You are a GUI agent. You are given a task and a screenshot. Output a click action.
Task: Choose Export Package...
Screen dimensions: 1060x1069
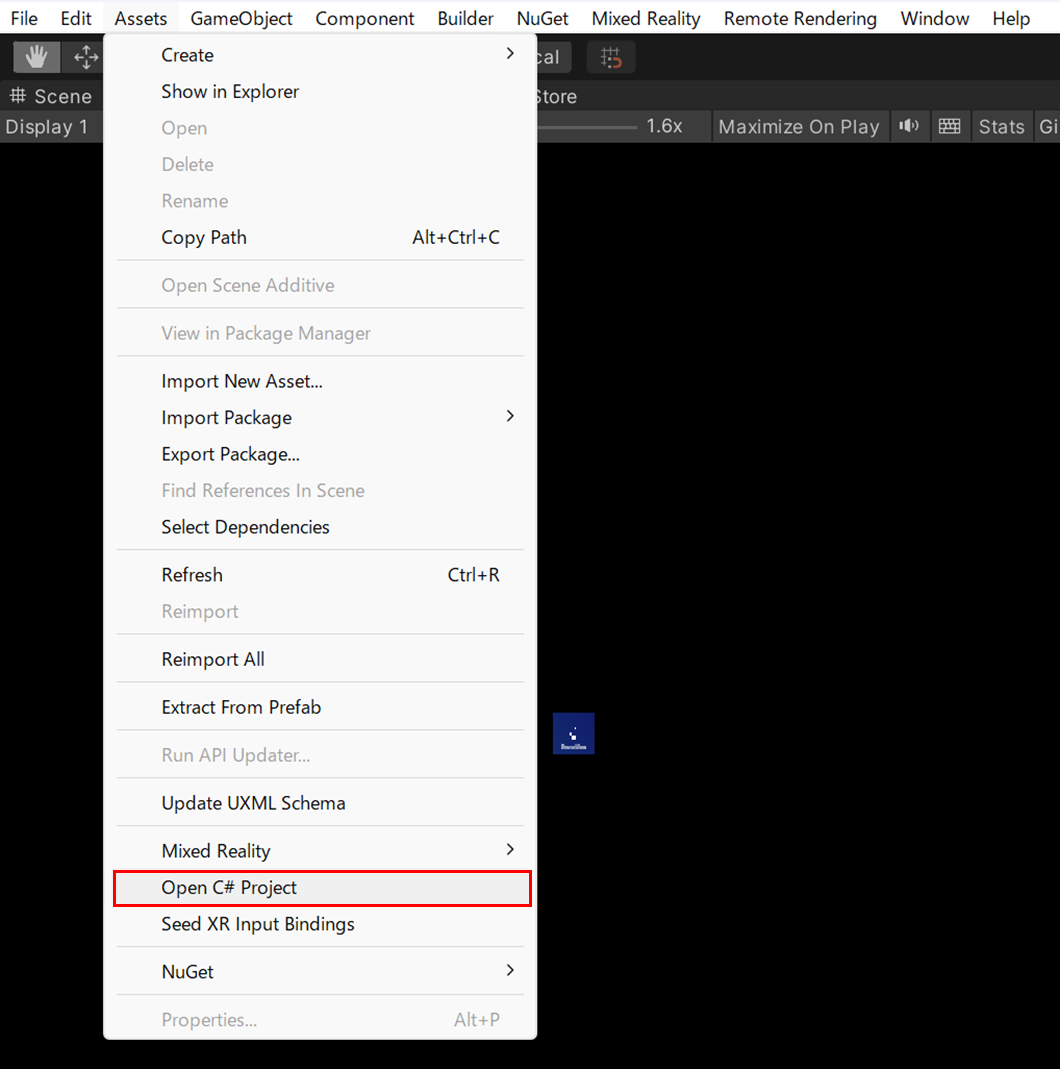320,454
